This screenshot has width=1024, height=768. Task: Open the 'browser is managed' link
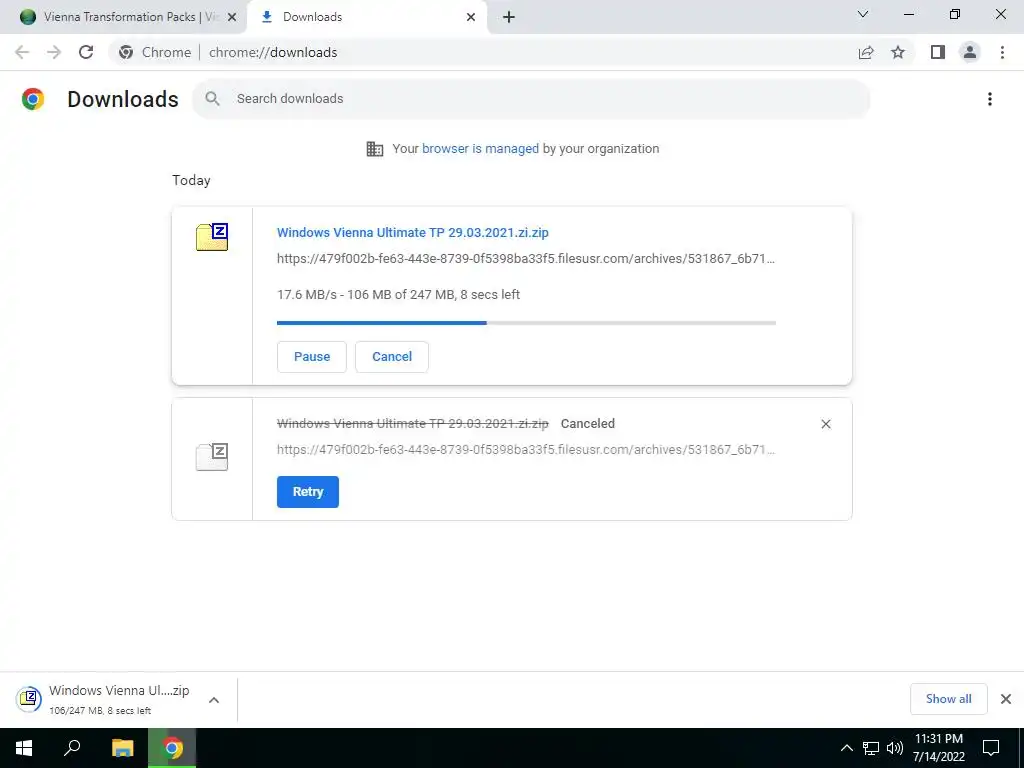point(480,148)
